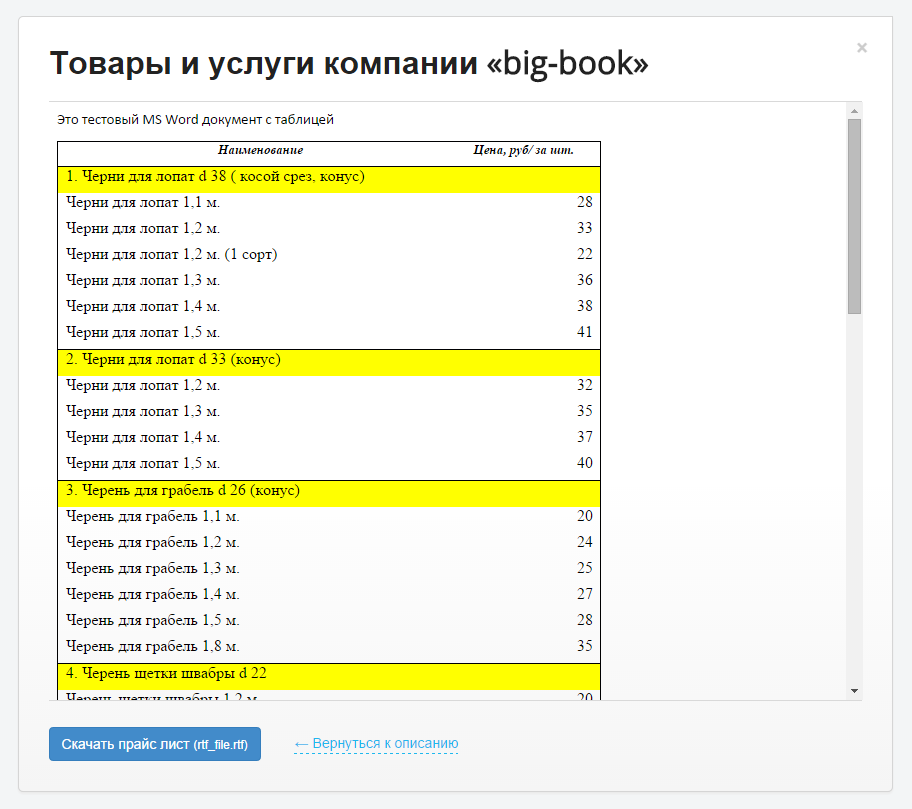Click the scrollbar down arrow
912x809 pixels.
click(854, 690)
